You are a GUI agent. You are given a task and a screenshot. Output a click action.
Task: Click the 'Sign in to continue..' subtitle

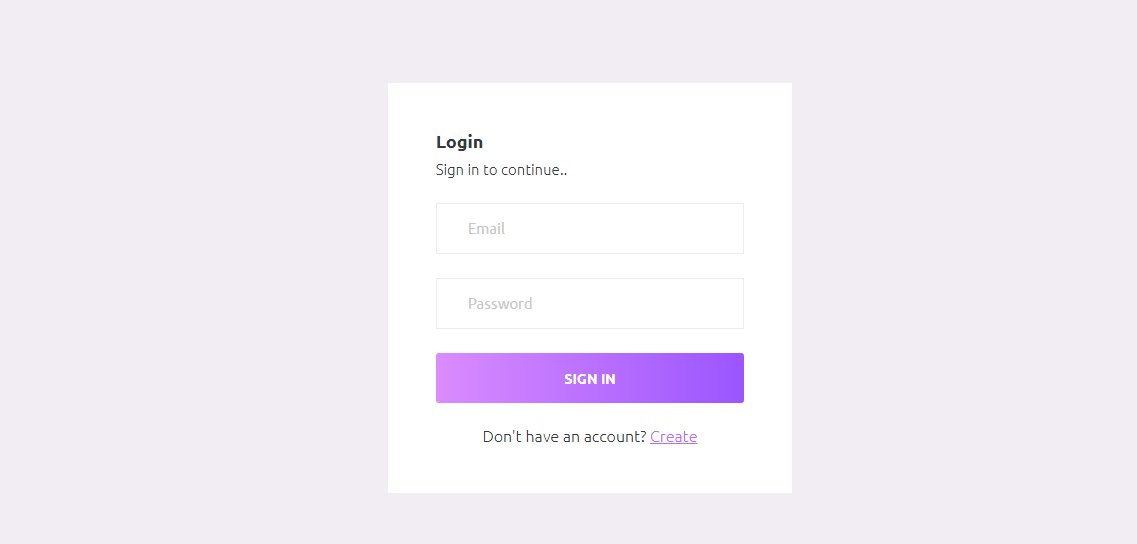(x=501, y=170)
